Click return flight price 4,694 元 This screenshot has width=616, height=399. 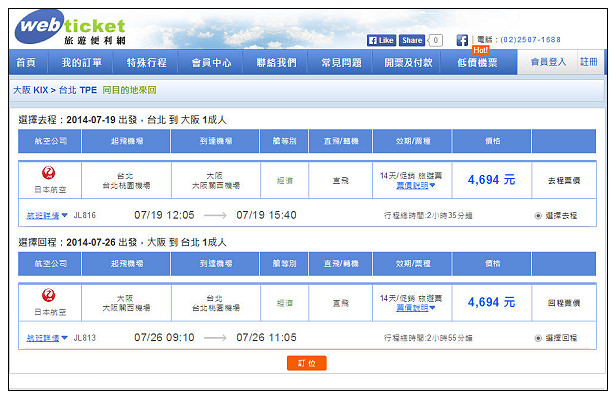pos(491,302)
